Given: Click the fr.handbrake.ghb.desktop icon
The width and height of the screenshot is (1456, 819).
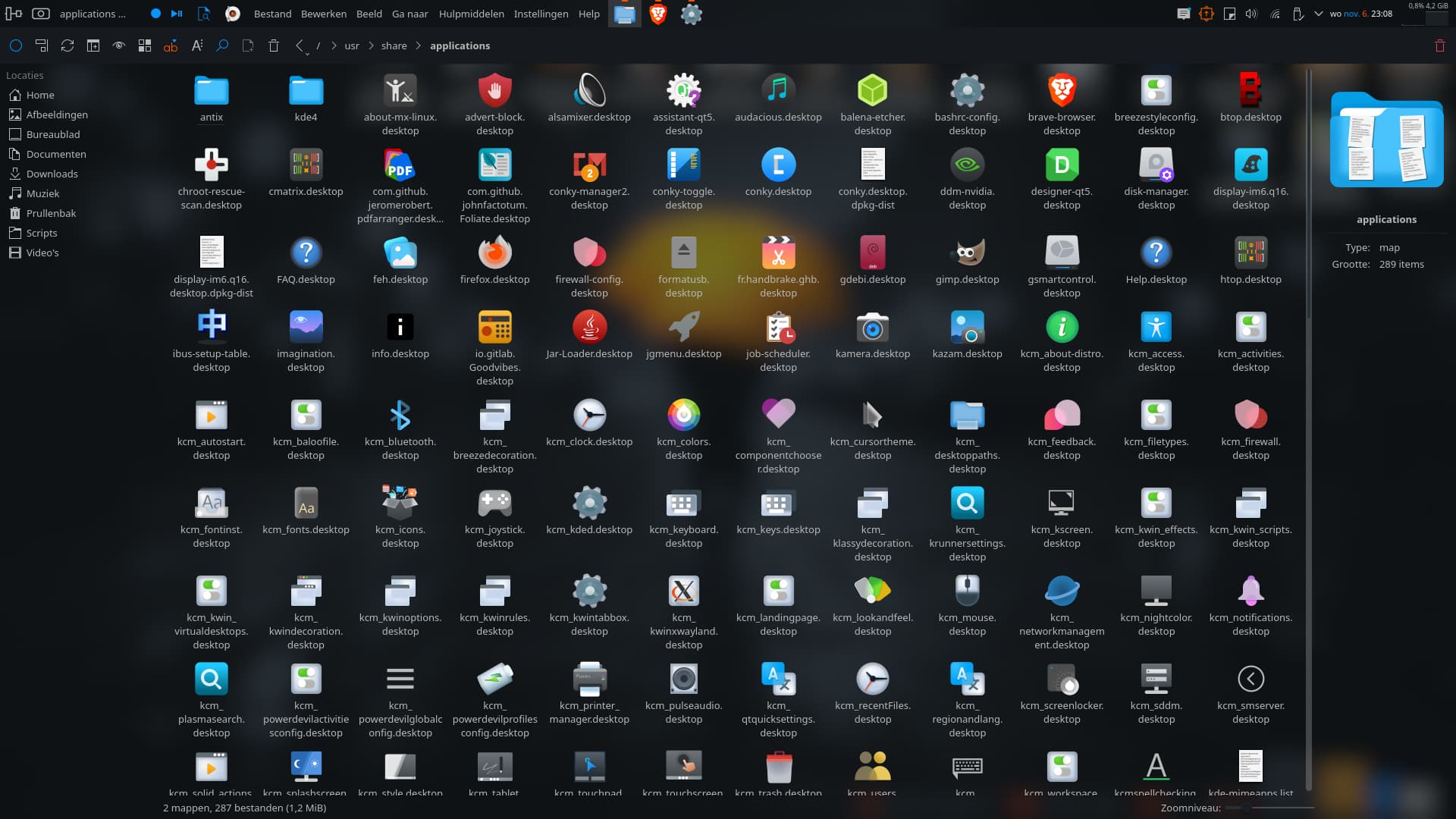Looking at the screenshot, I should click(x=778, y=253).
